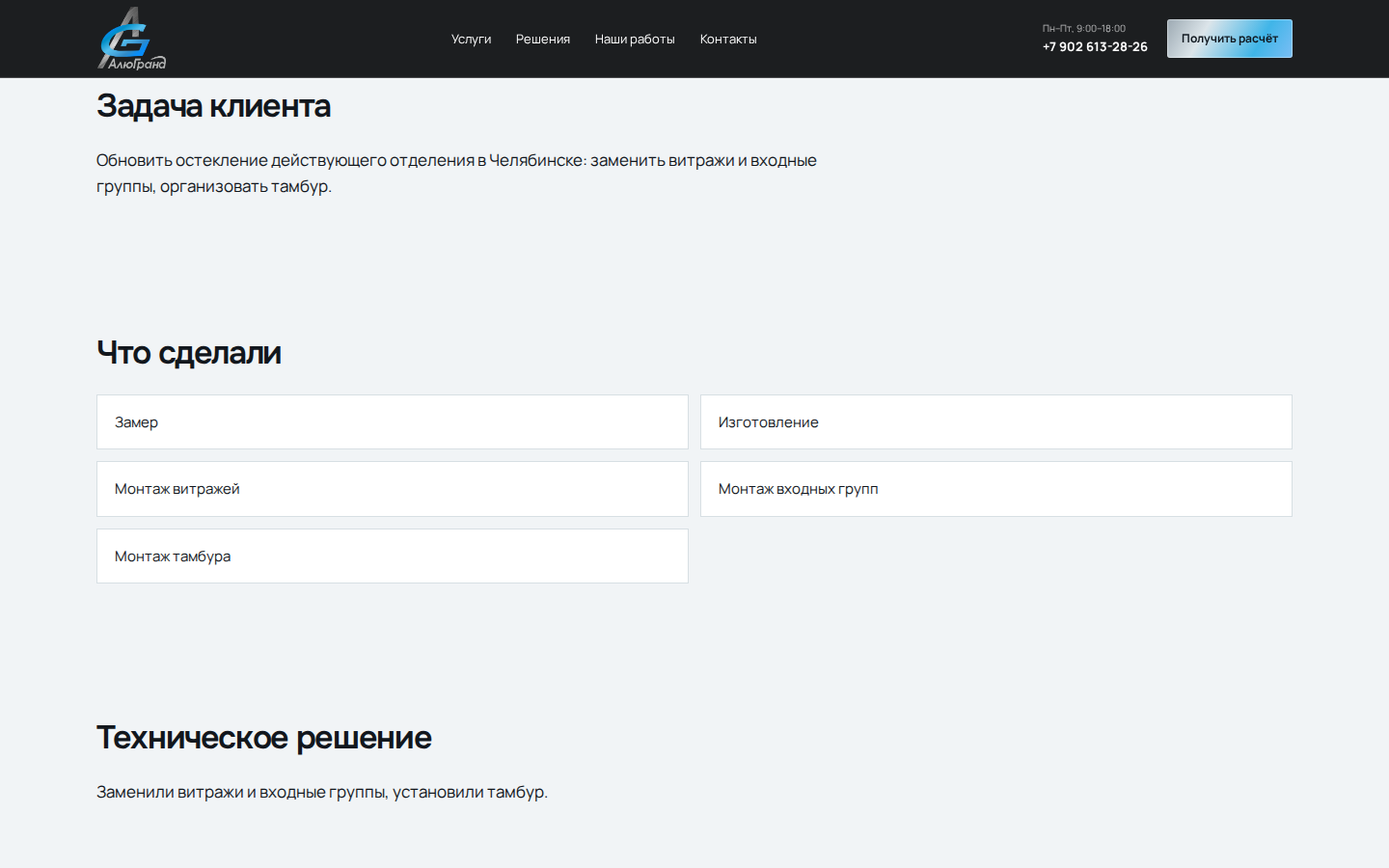
Task: Click the Техническое решение heading
Action: [263, 738]
